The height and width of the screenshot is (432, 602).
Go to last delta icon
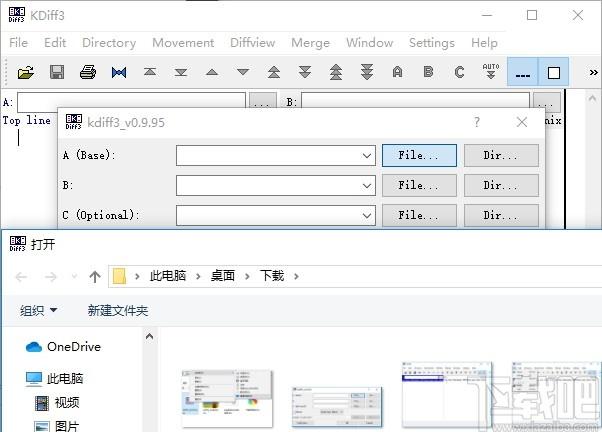click(x=181, y=72)
